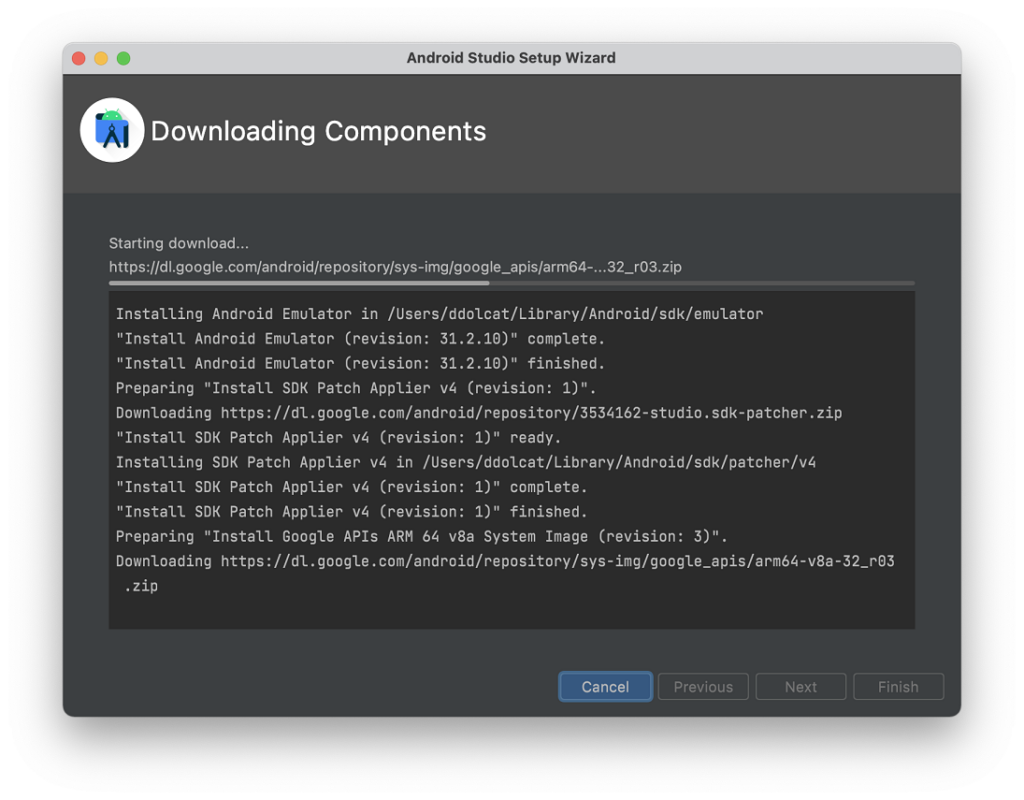
Task: Click the Android Emulator "complete" log line
Action: click(x=360, y=339)
